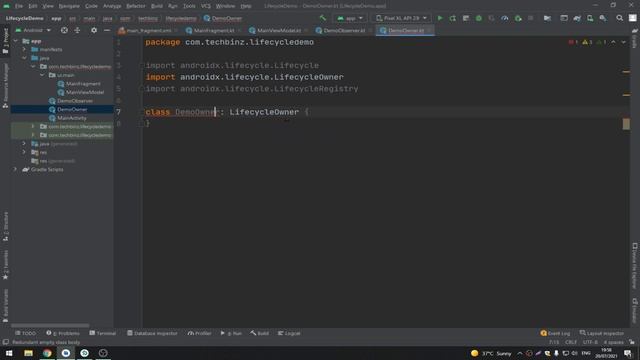Toggle the Gradle tool window side tab
The width and height of the screenshot is (640, 360).
(635, 38)
